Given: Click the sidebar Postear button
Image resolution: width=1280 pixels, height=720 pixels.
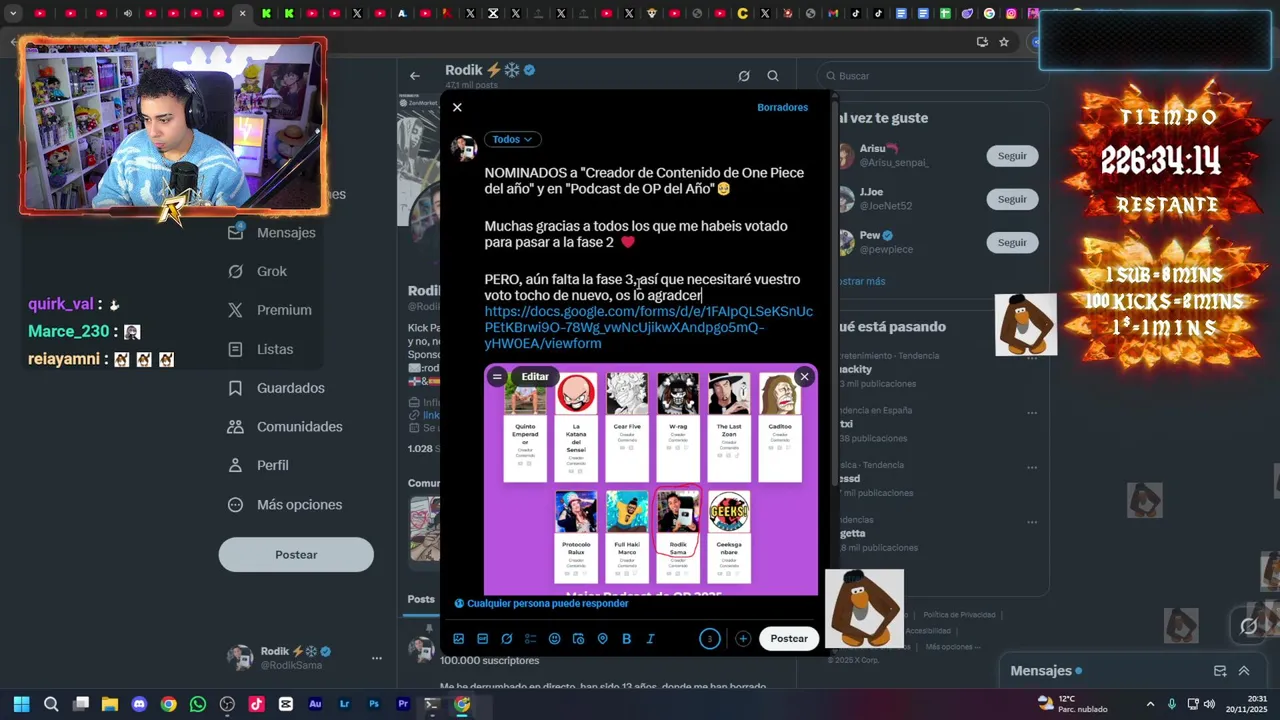Looking at the screenshot, I should (x=296, y=555).
